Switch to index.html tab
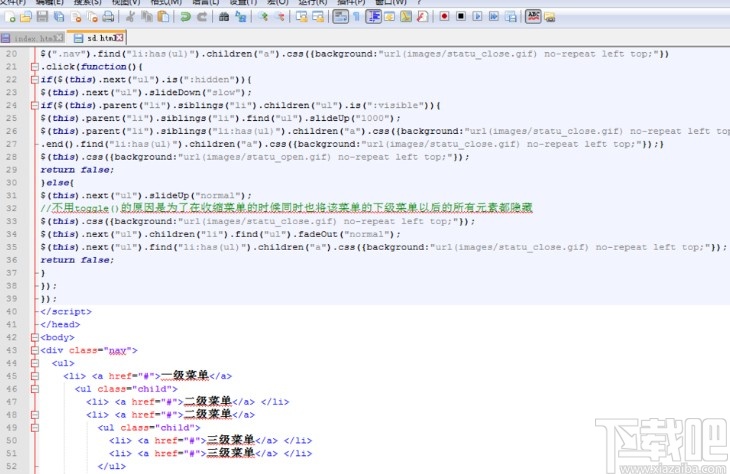730x474 pixels. (33, 38)
